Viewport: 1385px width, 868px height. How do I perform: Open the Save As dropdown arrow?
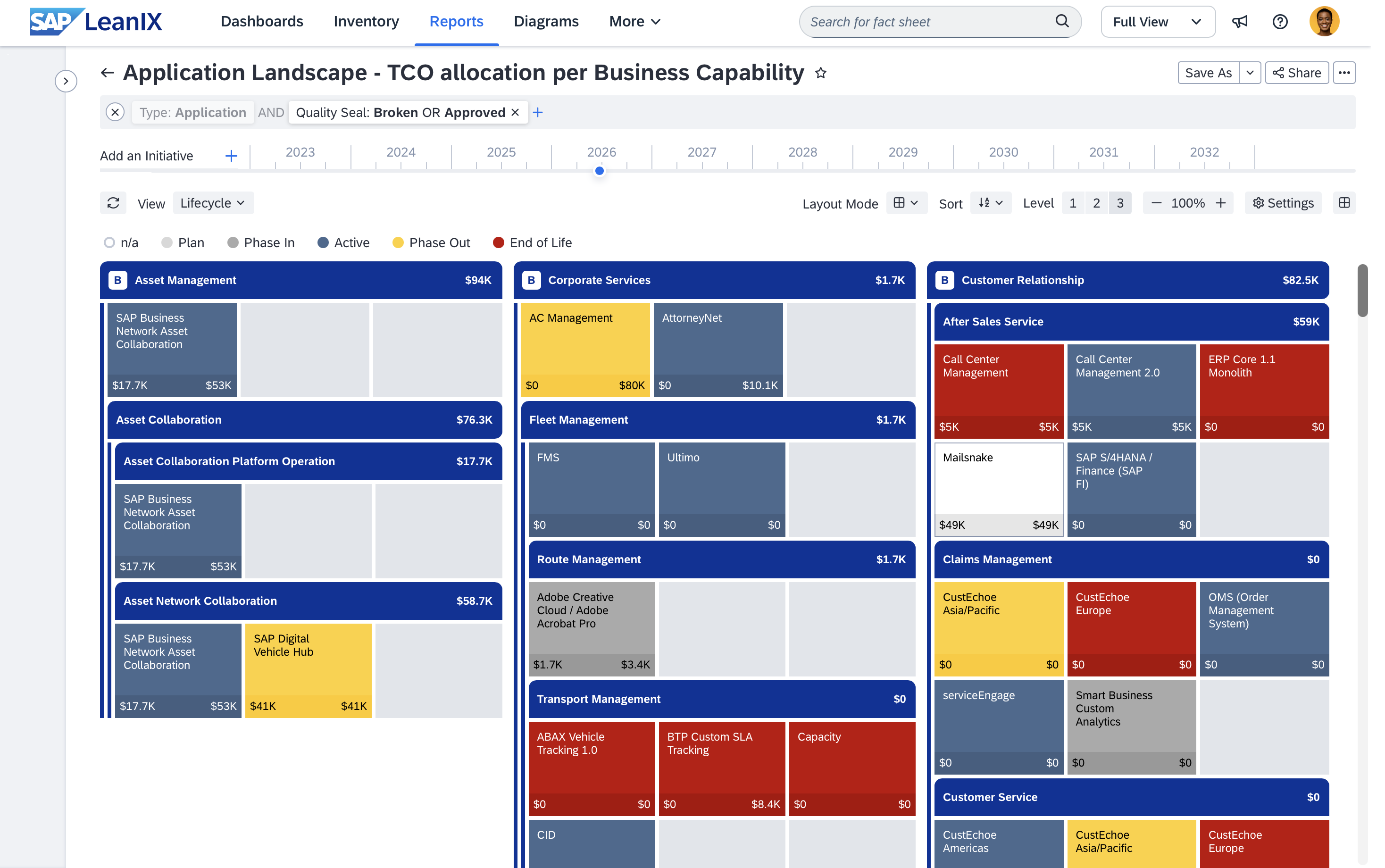[x=1250, y=73]
